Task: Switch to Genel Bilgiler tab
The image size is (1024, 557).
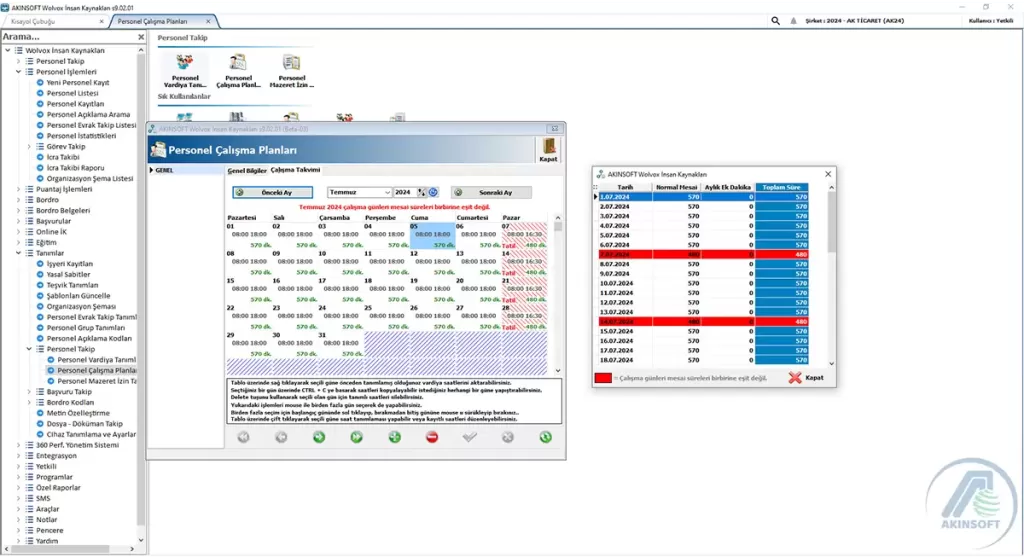Action: [247, 170]
